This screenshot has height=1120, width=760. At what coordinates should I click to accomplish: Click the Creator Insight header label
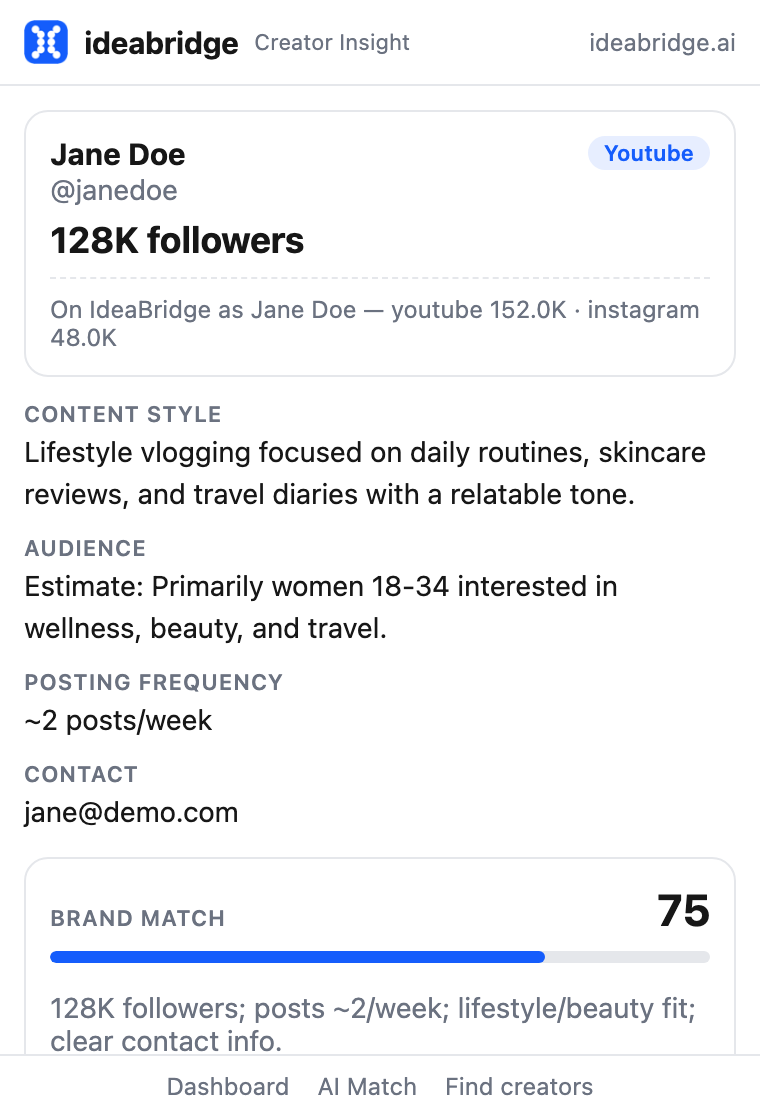[x=332, y=43]
